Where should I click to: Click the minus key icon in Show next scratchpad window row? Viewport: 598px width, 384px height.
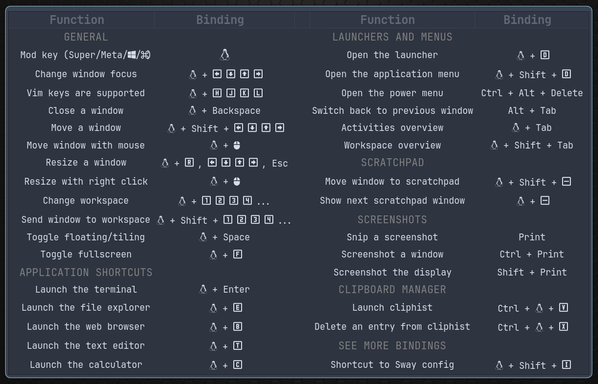[x=545, y=201]
